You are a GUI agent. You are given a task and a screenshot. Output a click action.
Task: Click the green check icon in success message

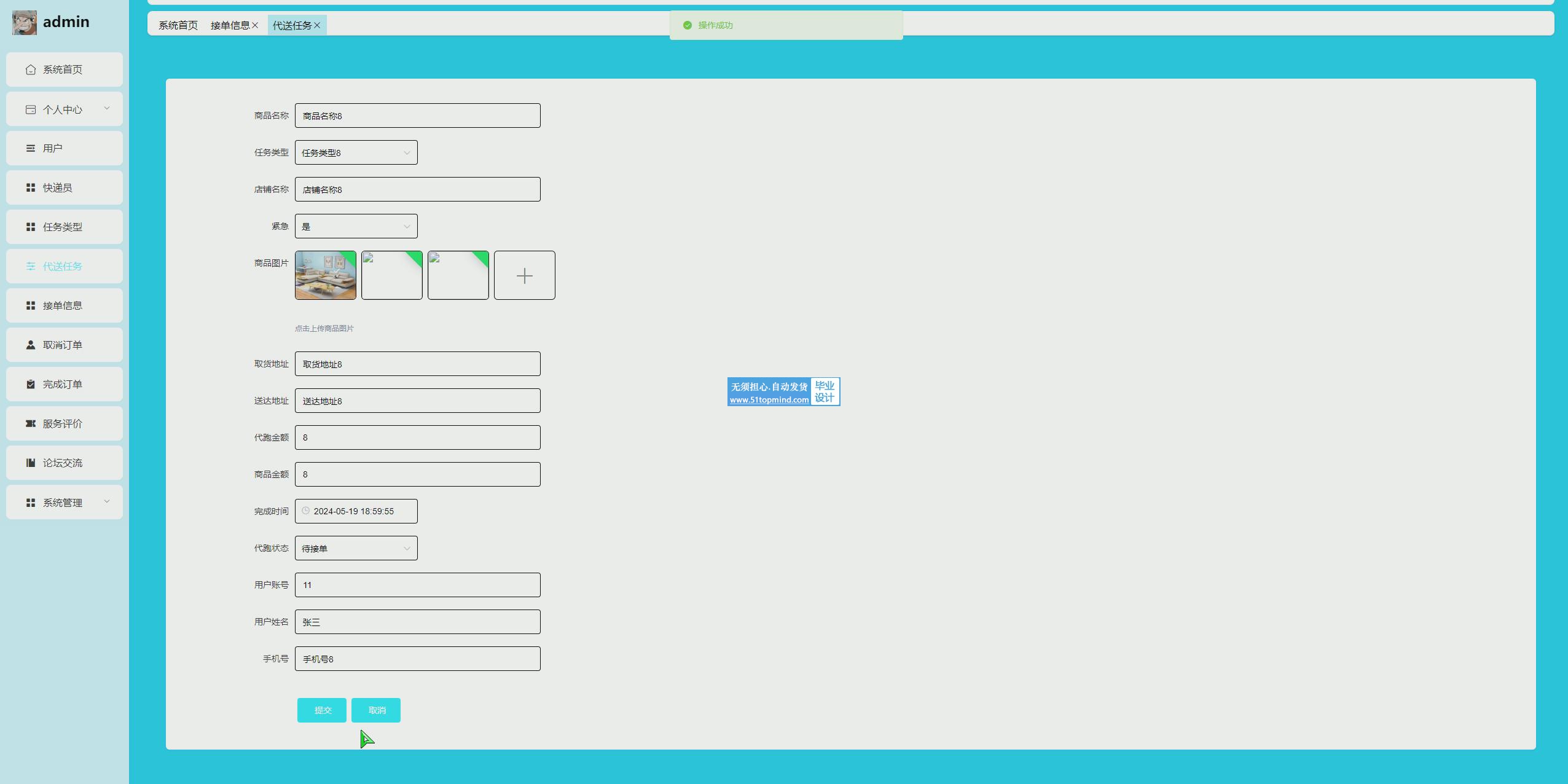688,25
